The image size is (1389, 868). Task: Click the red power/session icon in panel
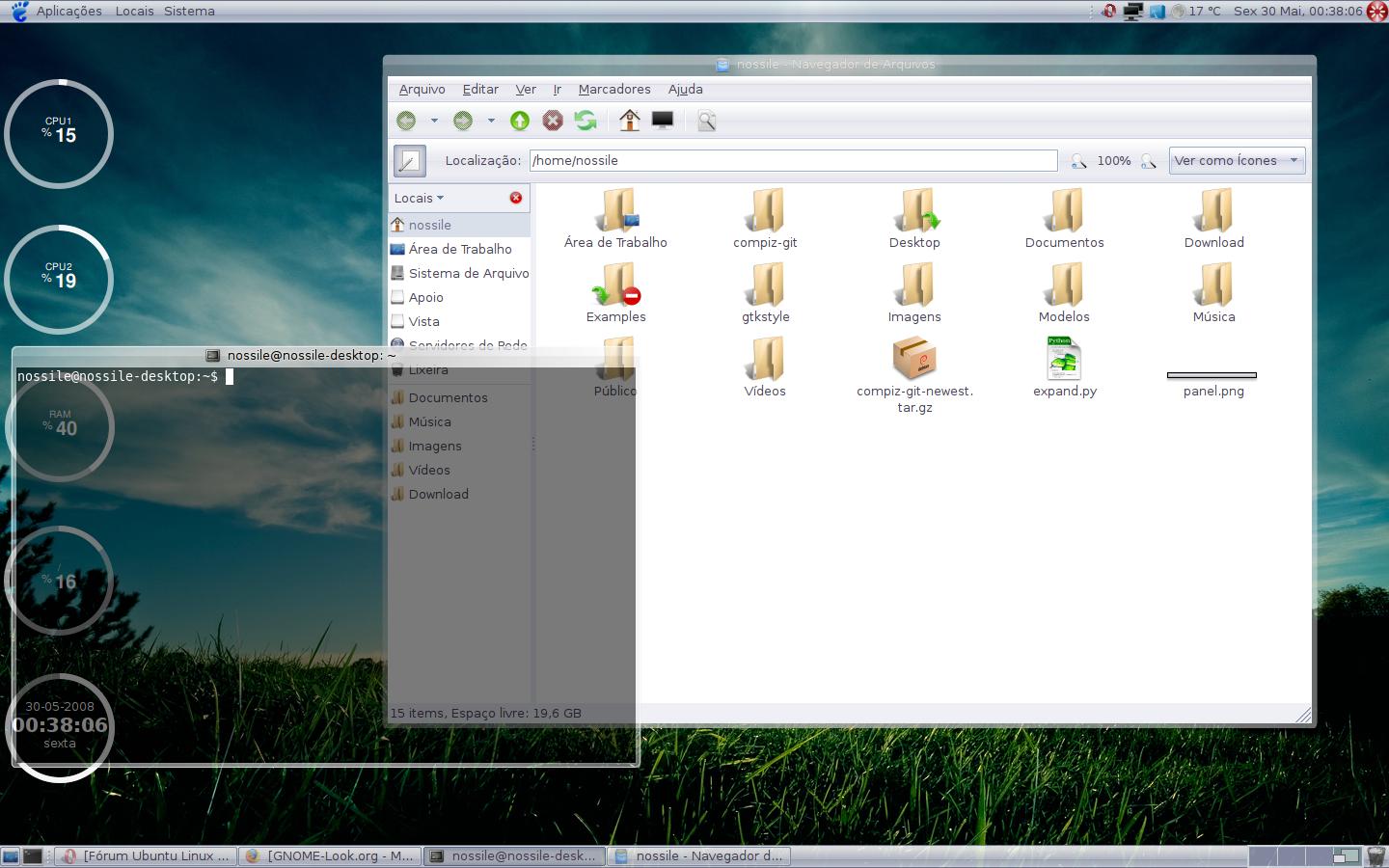tap(1377, 12)
